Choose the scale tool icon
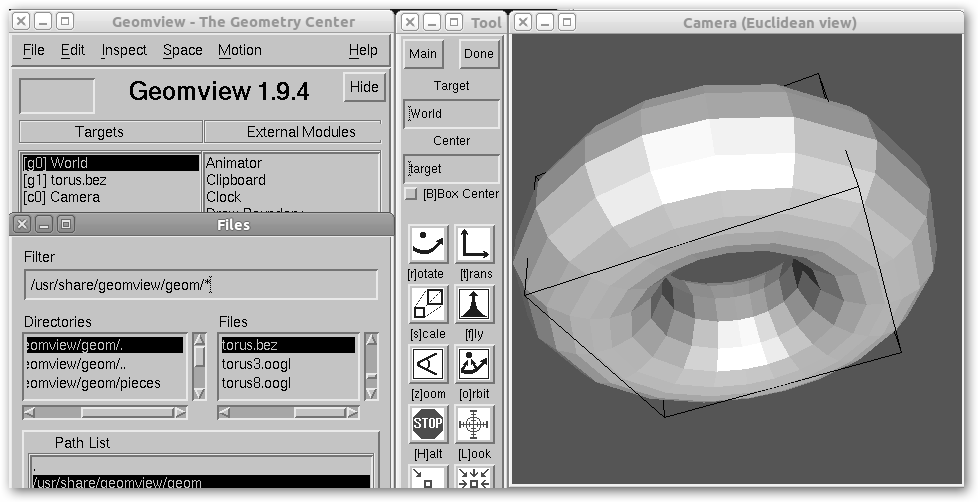978x502 pixels. coord(428,304)
